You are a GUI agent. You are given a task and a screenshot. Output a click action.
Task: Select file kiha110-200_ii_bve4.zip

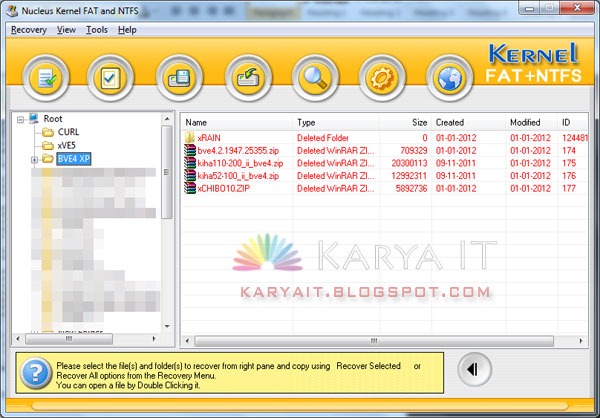pos(240,163)
